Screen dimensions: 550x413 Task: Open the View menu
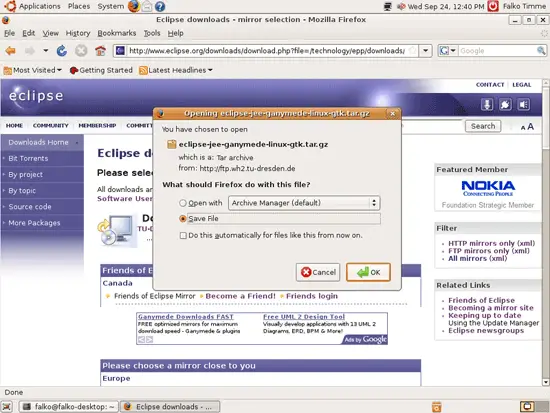51,33
